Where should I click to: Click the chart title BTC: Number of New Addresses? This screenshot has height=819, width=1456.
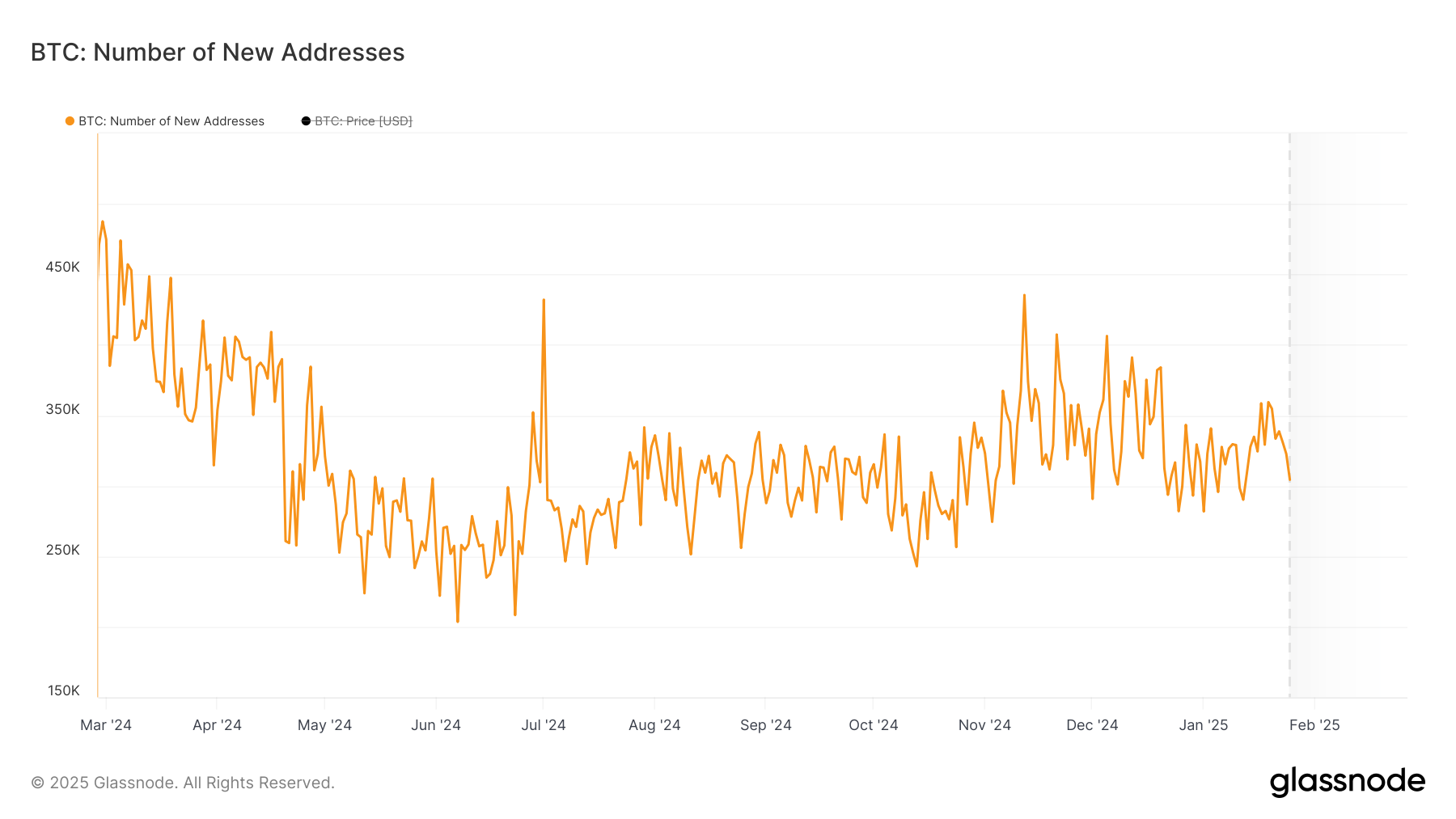tap(218, 52)
